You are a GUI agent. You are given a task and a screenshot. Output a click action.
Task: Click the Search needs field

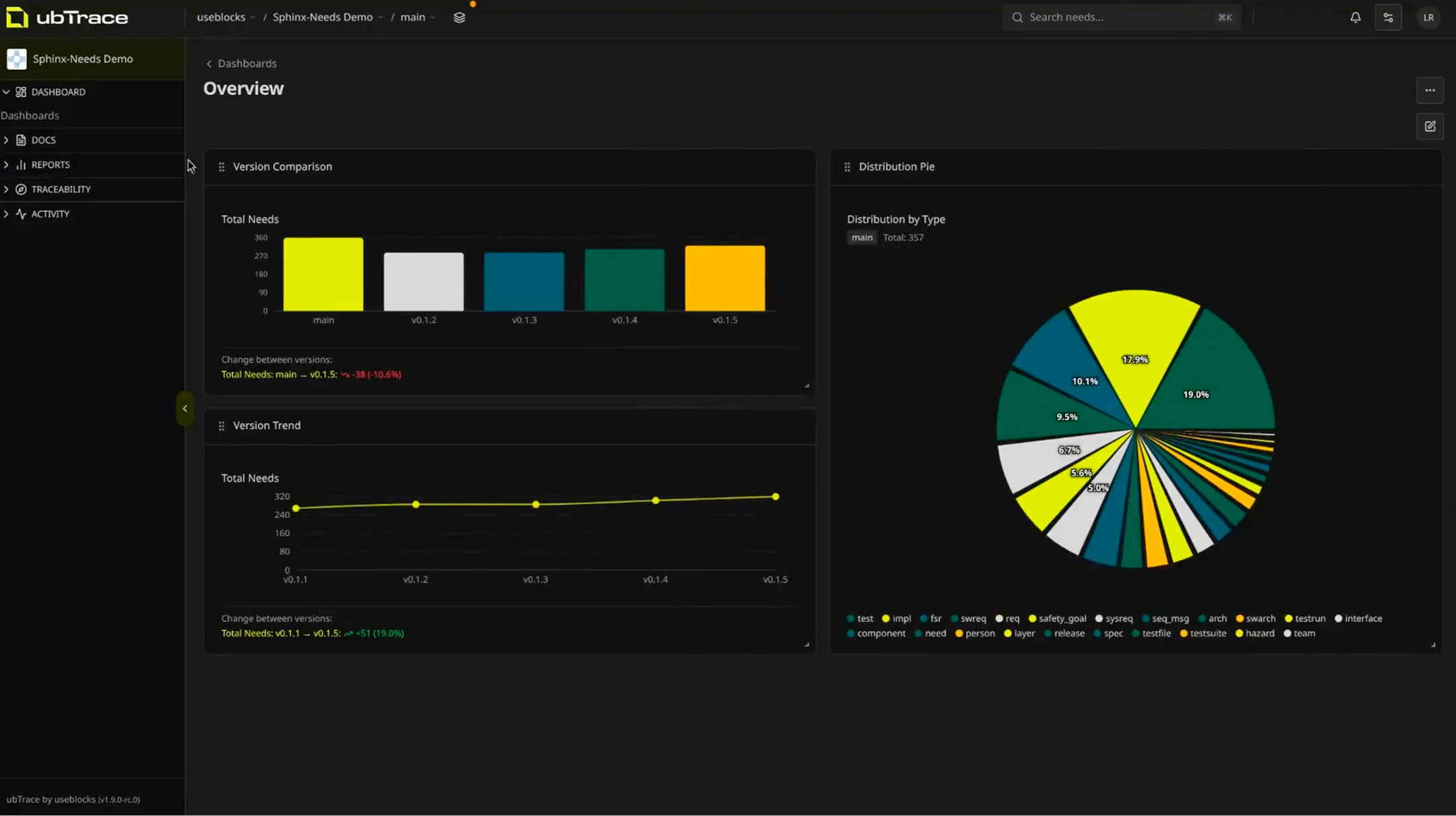pos(1121,18)
